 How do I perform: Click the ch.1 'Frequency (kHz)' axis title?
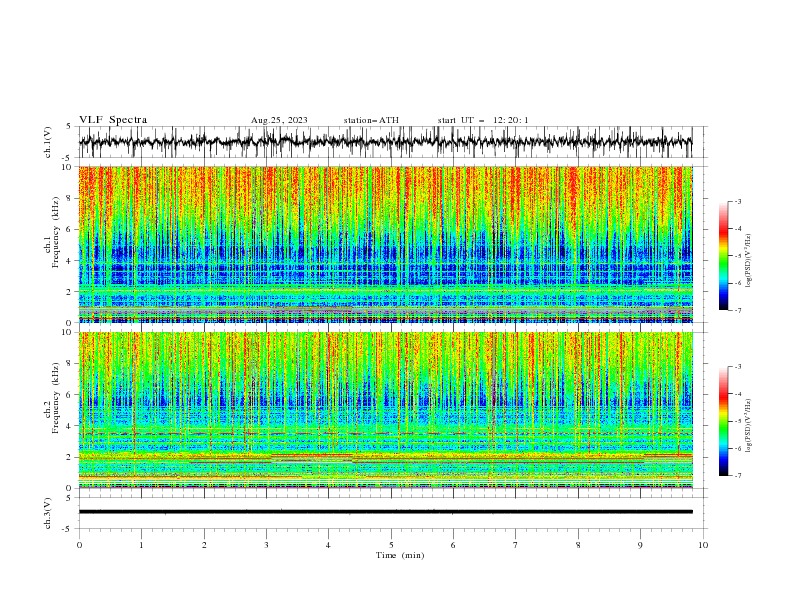56,233
